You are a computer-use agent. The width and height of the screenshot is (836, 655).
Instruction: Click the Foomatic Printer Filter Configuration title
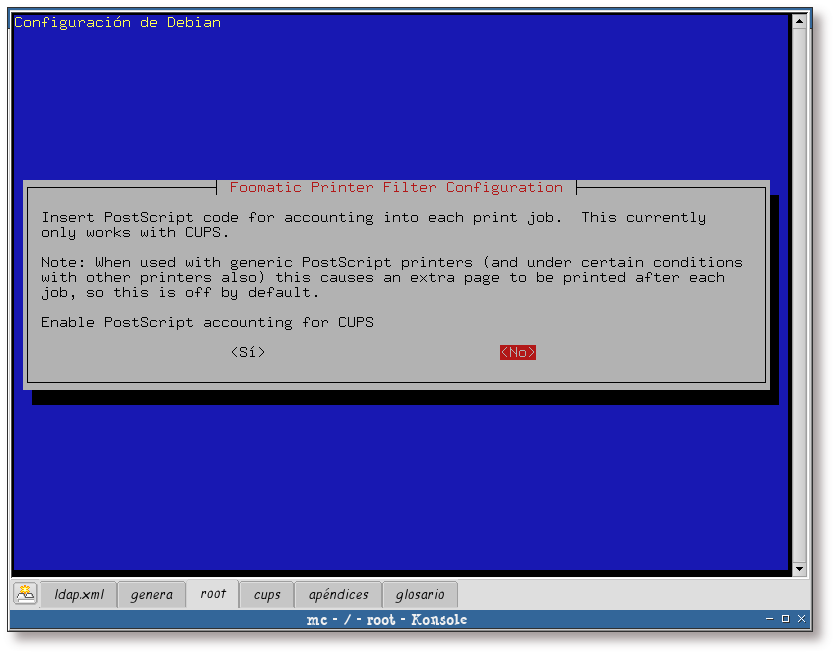pyautogui.click(x=396, y=187)
